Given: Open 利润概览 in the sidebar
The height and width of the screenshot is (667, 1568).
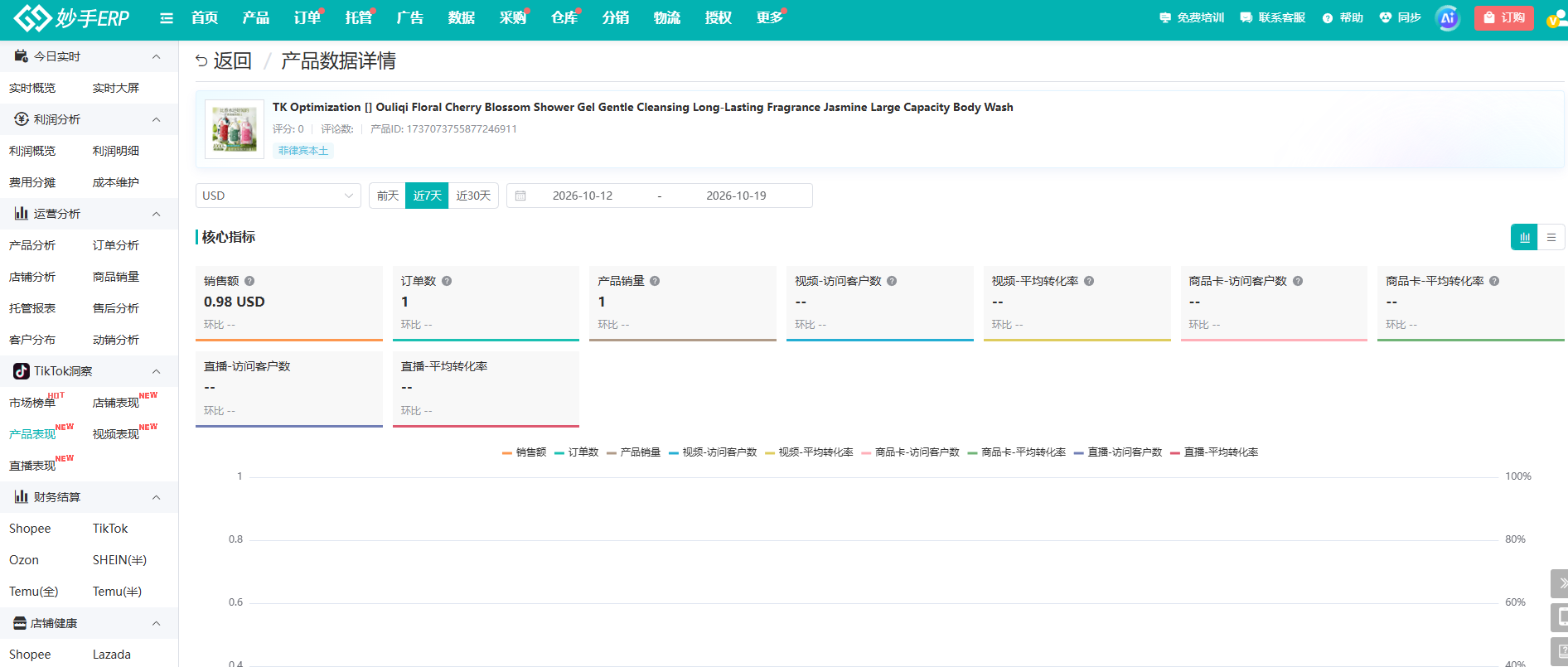Looking at the screenshot, I should tap(32, 151).
